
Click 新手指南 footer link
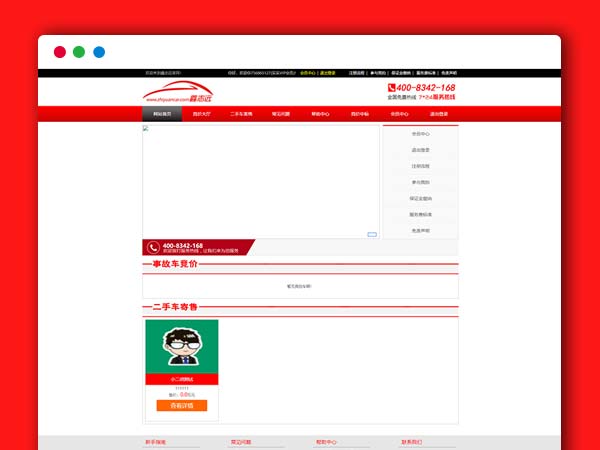click(x=156, y=441)
